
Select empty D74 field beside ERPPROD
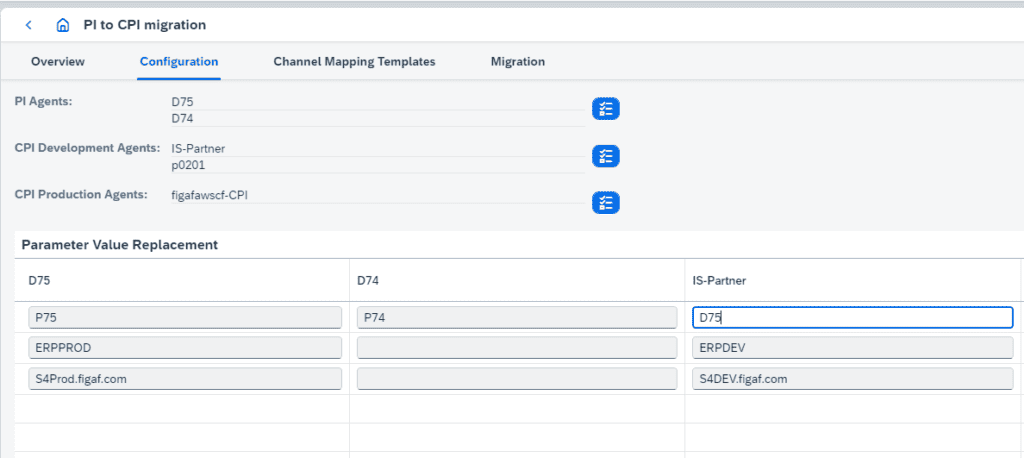point(517,348)
